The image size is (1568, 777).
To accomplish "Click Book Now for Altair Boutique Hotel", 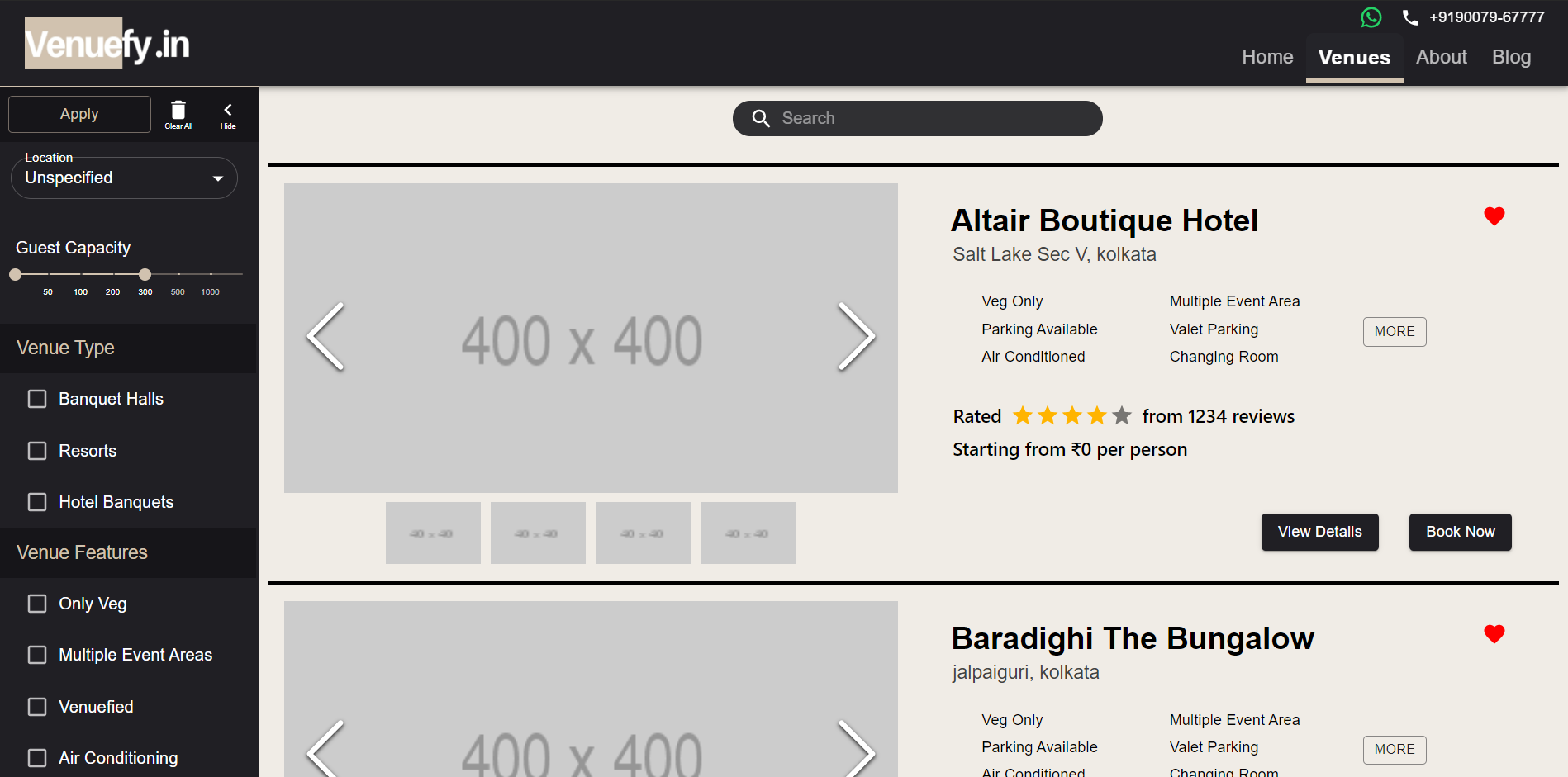I will tap(1461, 532).
